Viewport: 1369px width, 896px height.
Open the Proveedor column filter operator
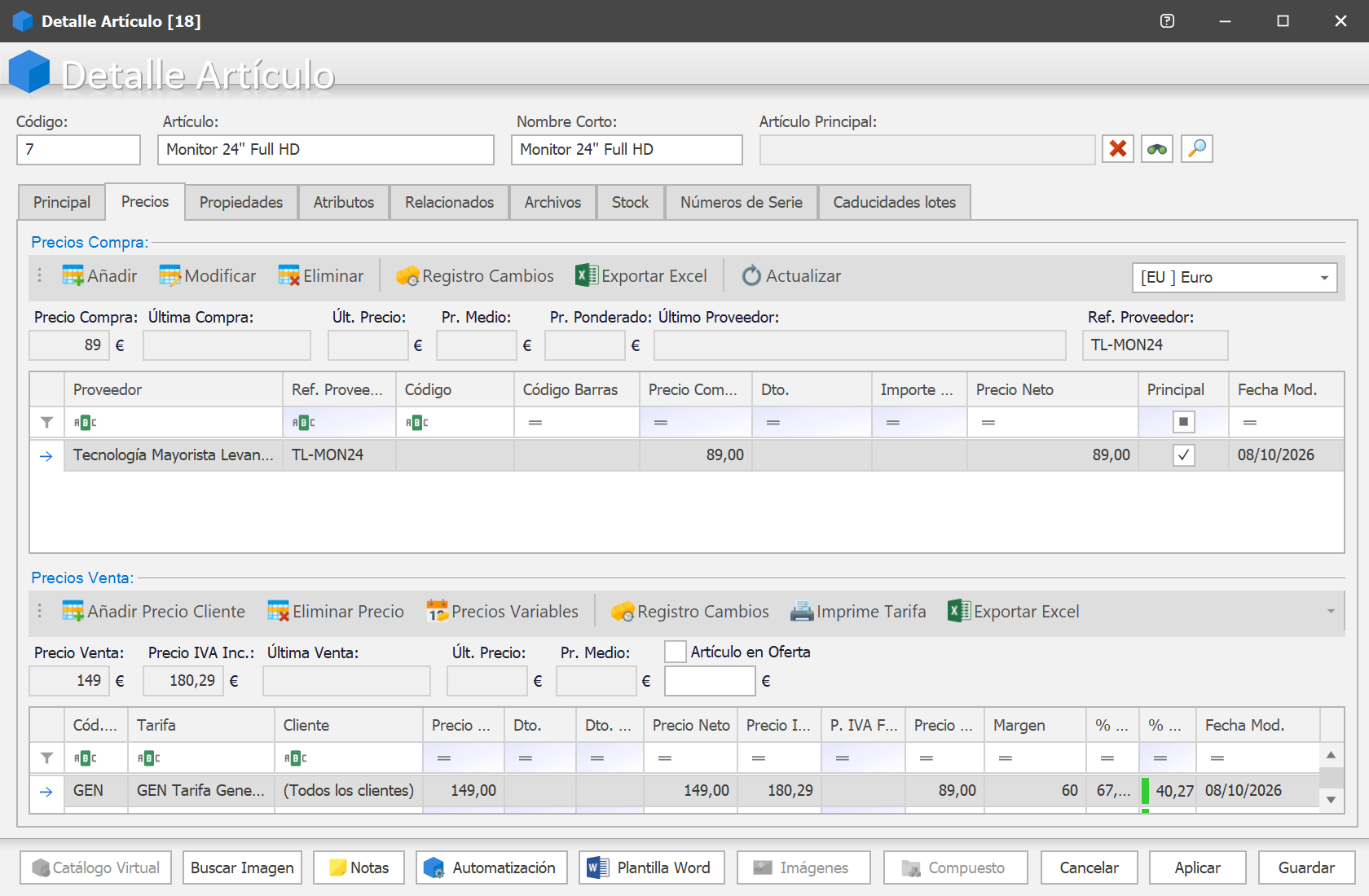tap(86, 422)
